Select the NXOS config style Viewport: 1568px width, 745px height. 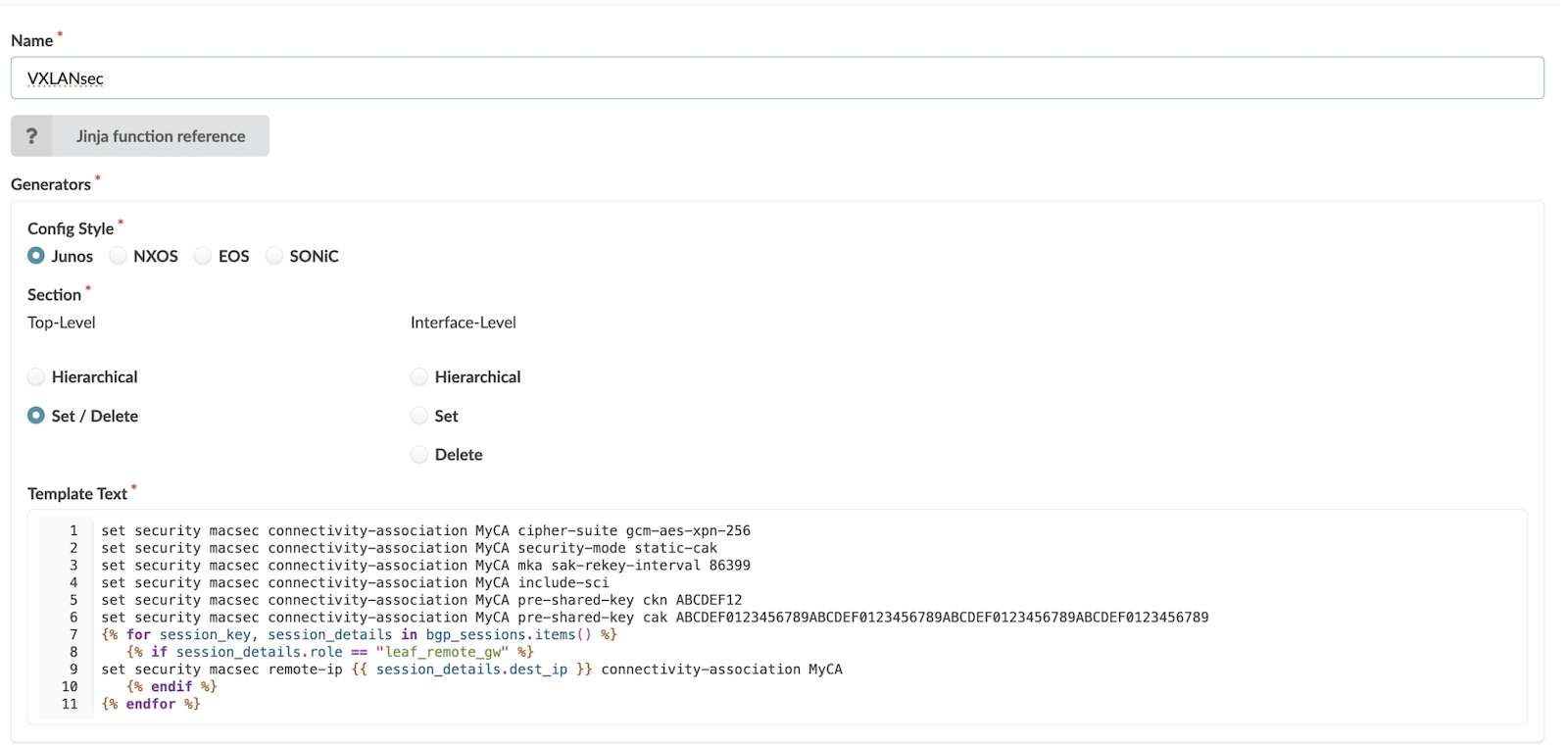(x=119, y=256)
